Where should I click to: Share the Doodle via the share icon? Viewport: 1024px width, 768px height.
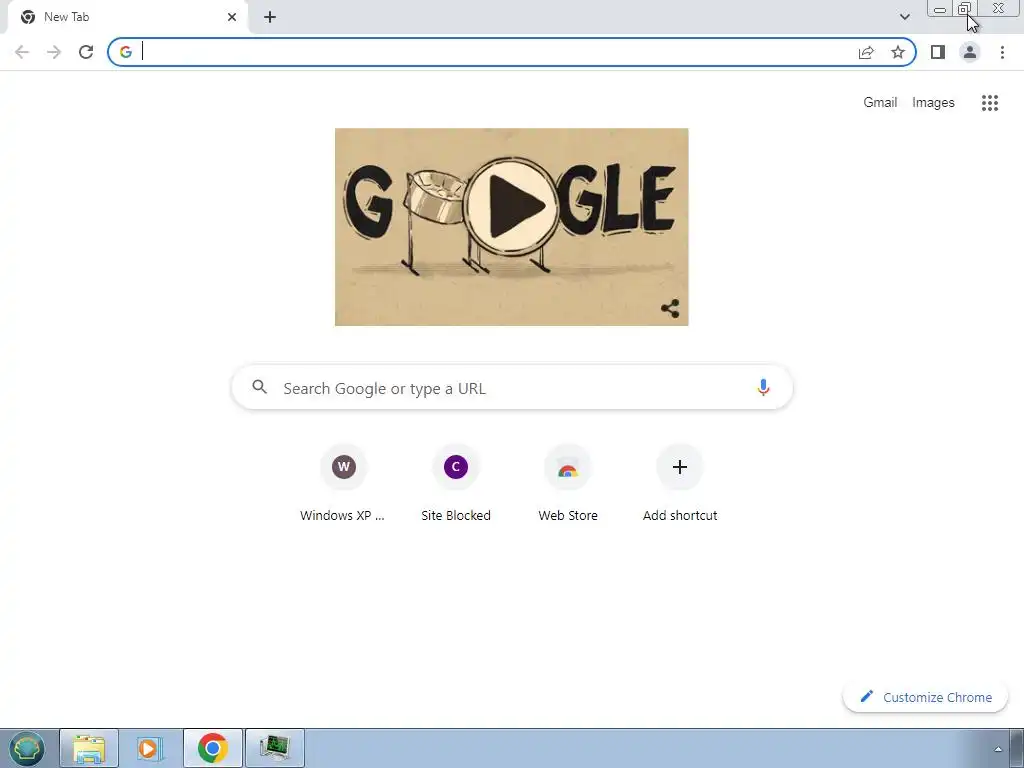tap(670, 308)
